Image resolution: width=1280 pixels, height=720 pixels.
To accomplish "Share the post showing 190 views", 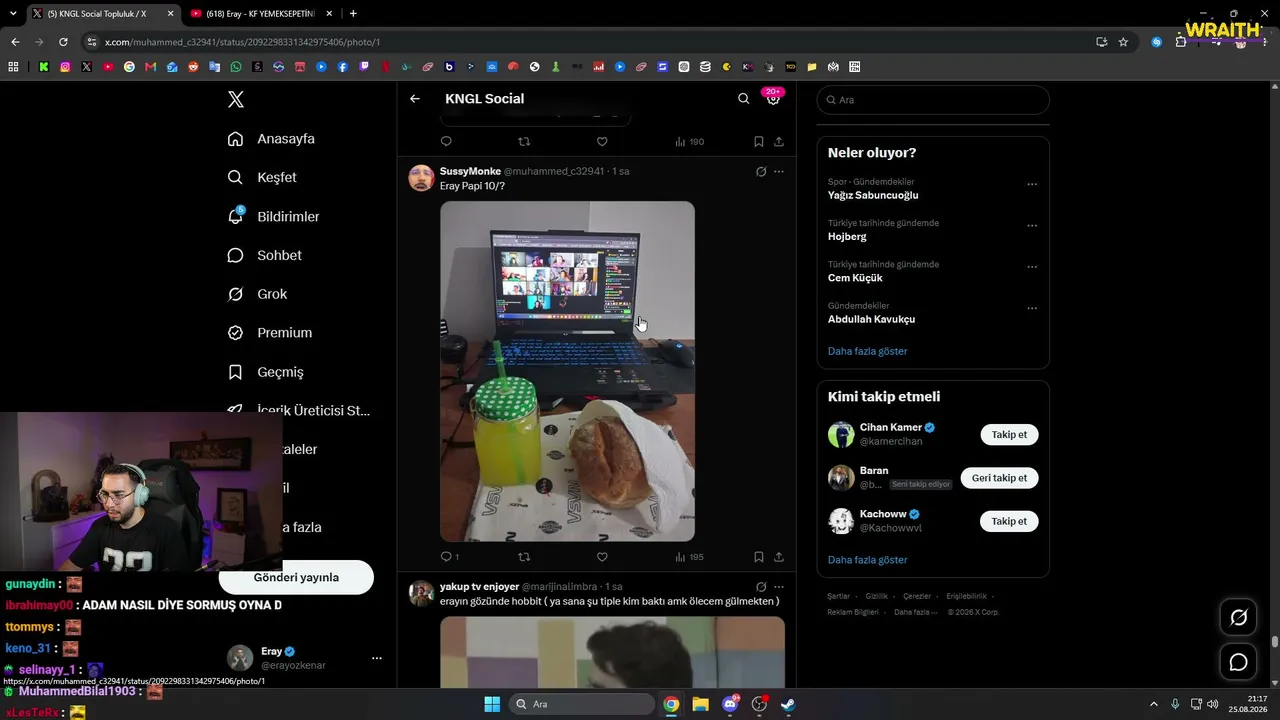I will (x=779, y=142).
